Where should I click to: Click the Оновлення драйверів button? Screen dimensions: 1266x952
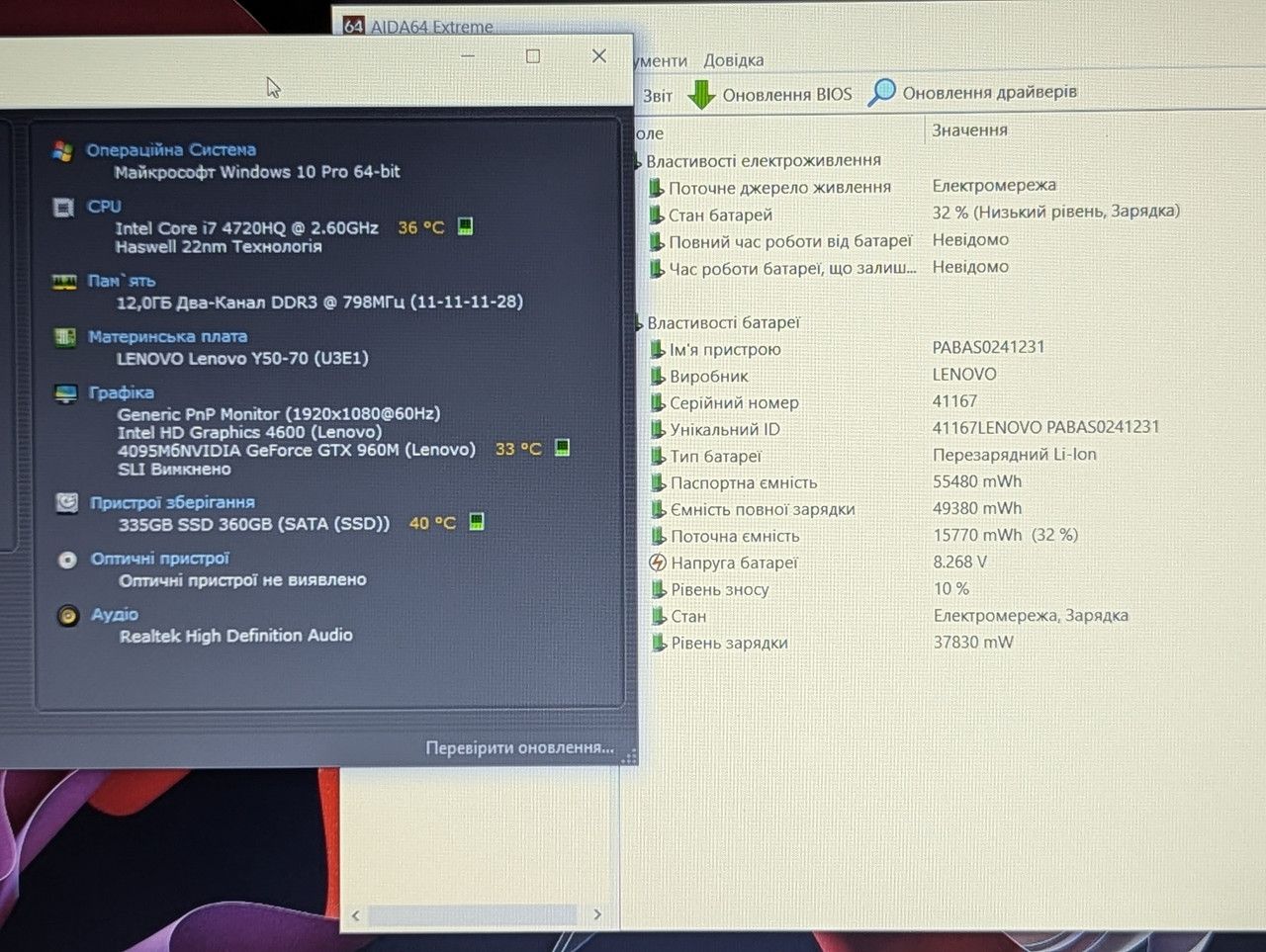click(x=972, y=92)
